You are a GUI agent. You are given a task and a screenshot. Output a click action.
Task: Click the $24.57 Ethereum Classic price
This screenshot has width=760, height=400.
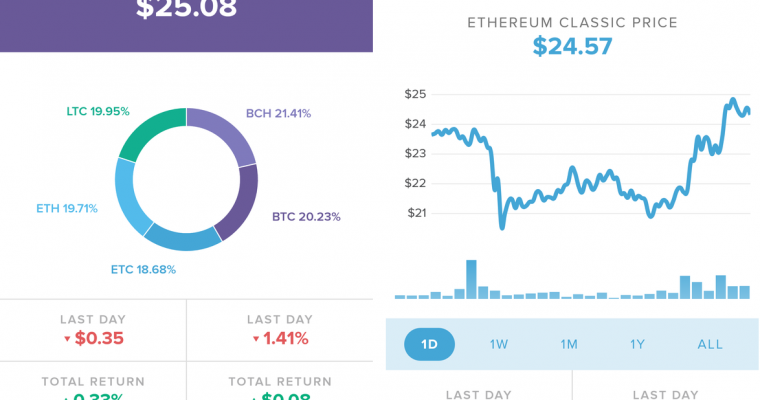[572, 45]
